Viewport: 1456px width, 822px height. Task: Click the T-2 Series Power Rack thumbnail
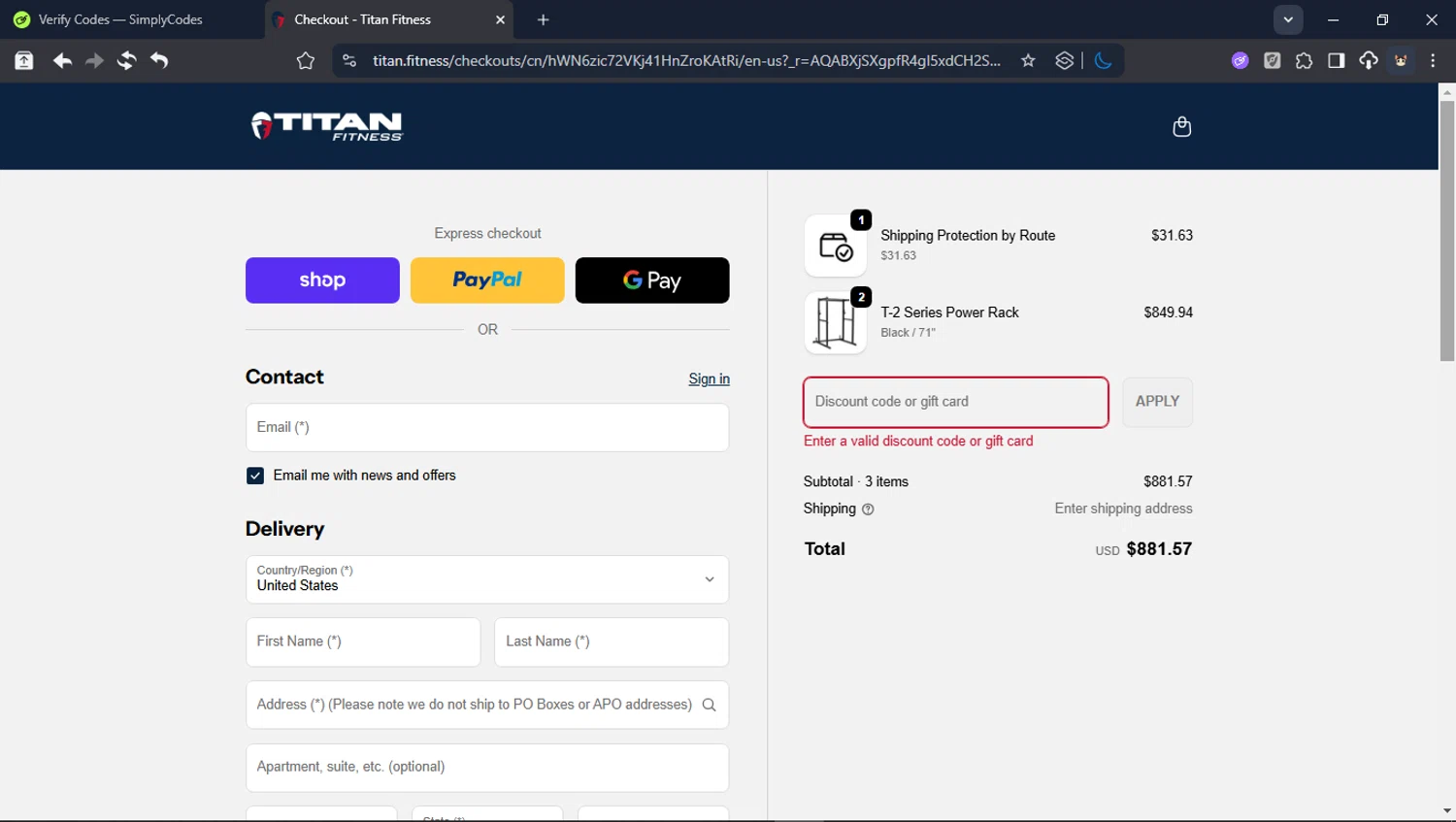coord(835,322)
